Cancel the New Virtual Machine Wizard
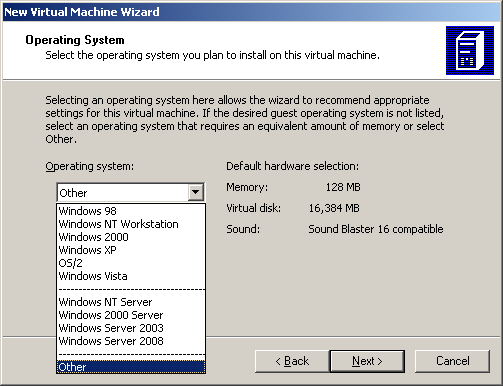The width and height of the screenshot is (503, 386). (452, 361)
